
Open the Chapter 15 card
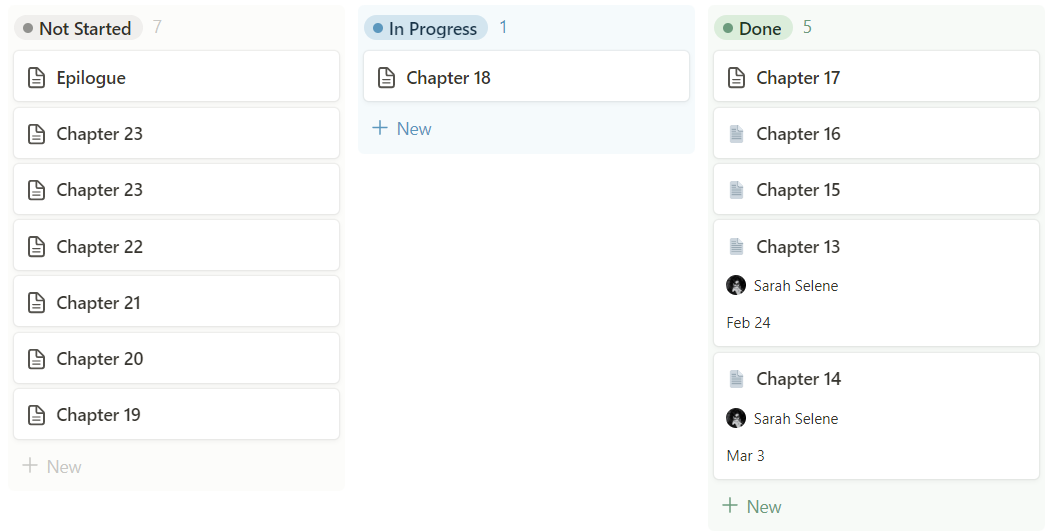(x=876, y=190)
